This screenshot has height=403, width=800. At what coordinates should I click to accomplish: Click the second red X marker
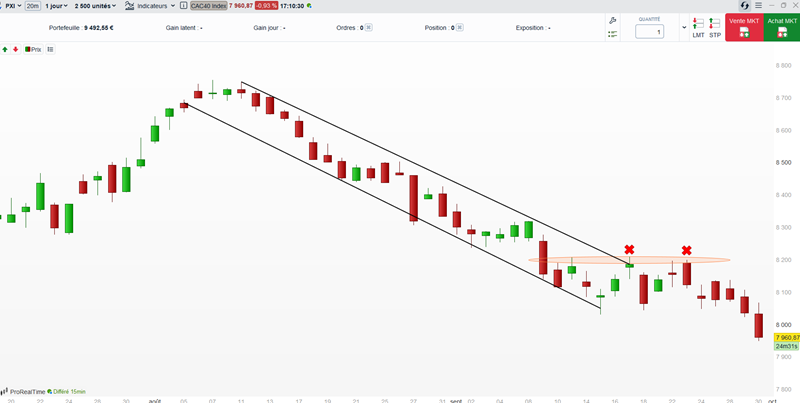coord(687,250)
